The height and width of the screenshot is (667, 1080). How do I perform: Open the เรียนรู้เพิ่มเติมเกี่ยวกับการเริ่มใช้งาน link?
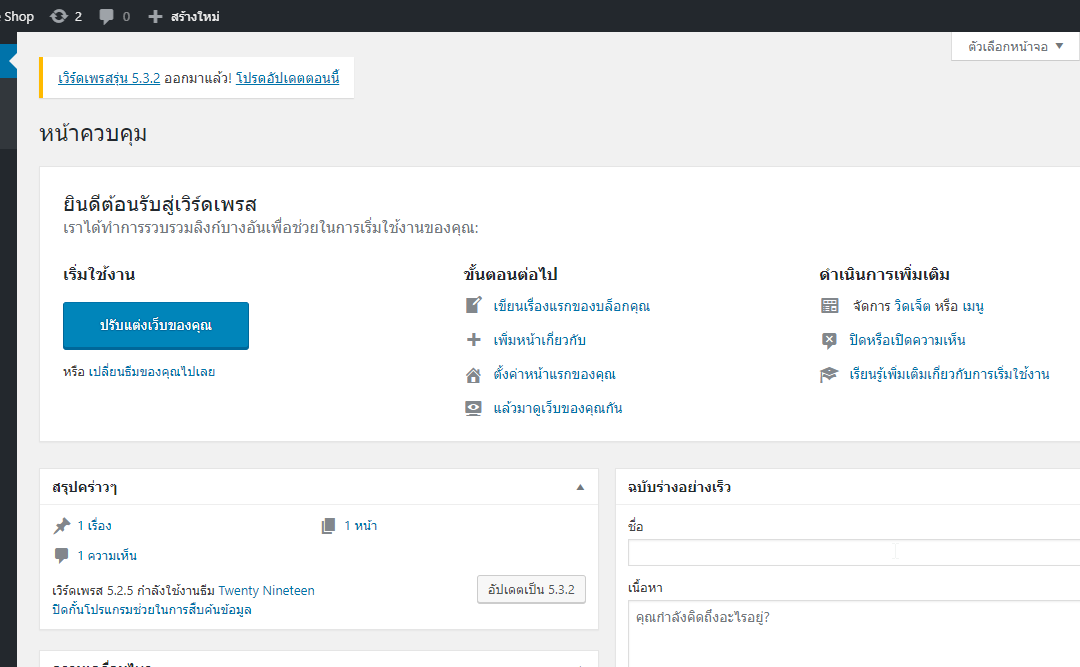click(x=949, y=374)
